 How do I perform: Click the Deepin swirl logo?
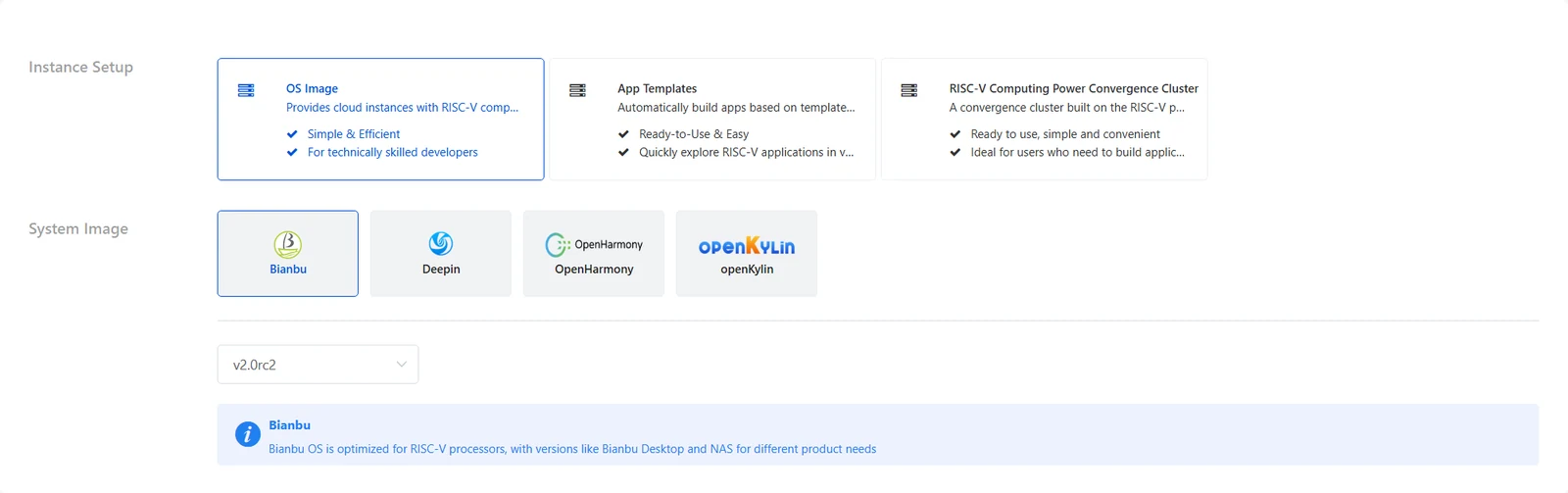441,243
